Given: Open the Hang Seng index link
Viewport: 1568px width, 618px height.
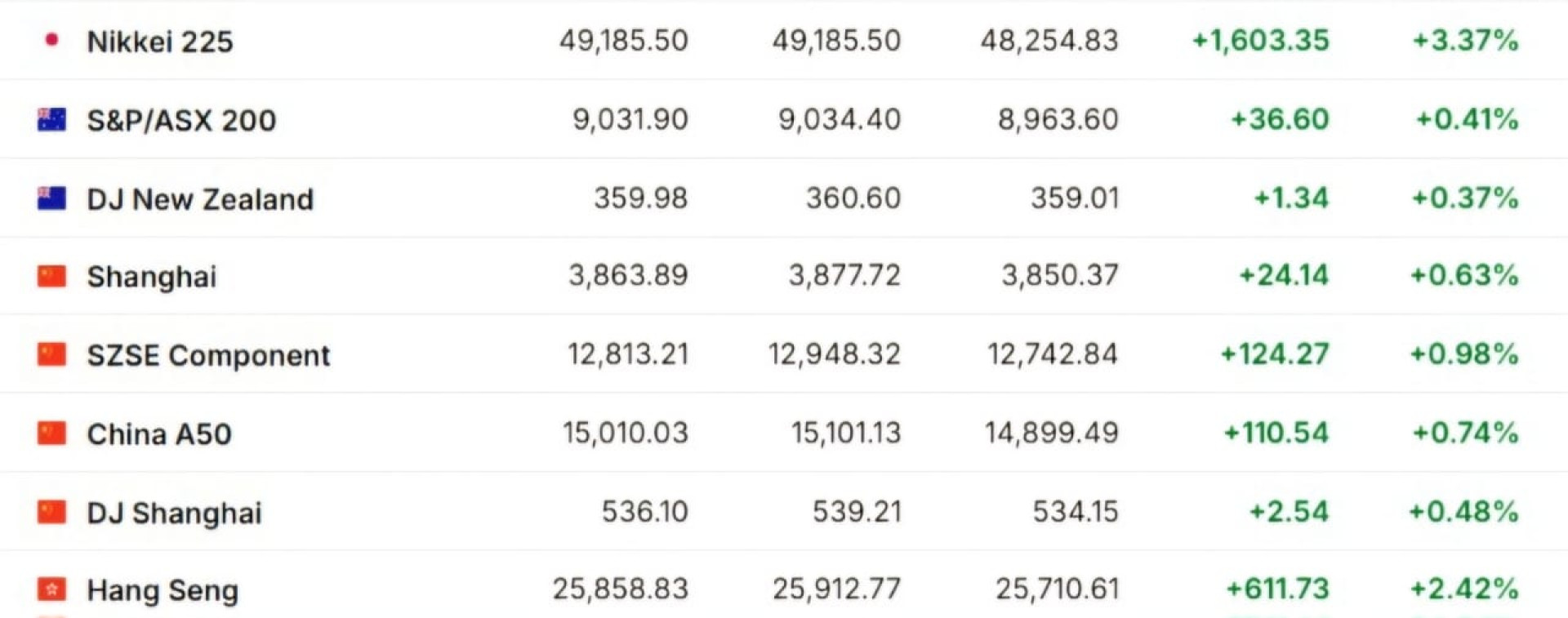Looking at the screenshot, I should (163, 590).
